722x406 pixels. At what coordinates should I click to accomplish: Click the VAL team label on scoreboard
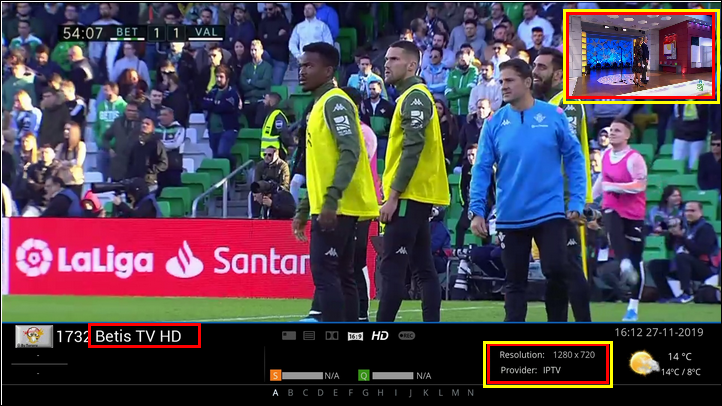pyautogui.click(x=206, y=32)
